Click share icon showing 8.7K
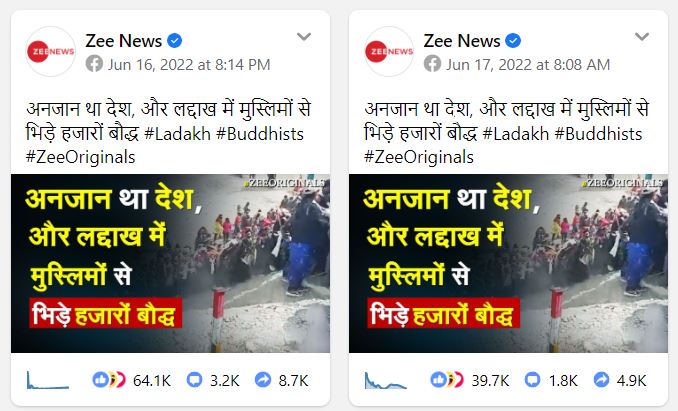The height and width of the screenshot is (411, 678). coord(263,380)
